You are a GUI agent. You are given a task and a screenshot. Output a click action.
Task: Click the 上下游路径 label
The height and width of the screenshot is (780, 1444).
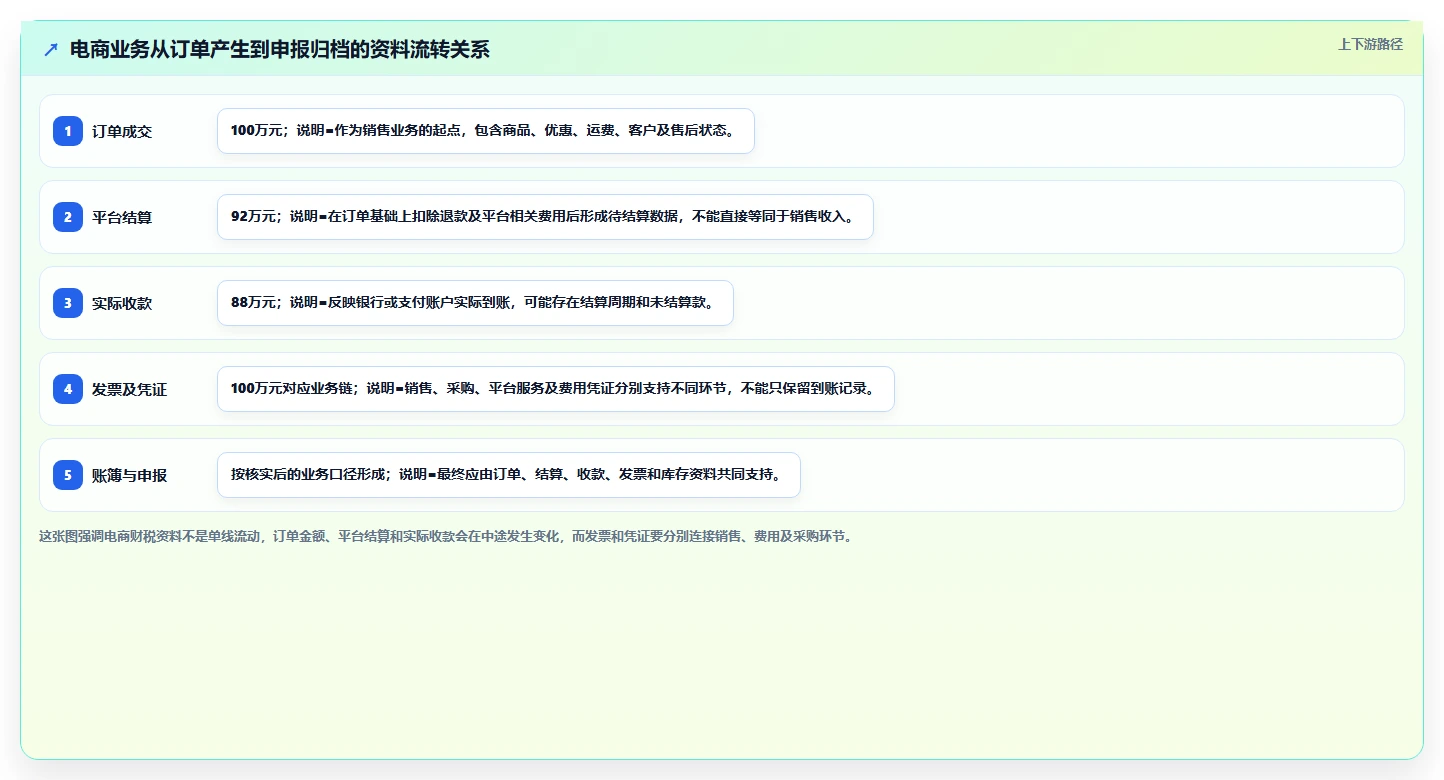coord(1370,44)
